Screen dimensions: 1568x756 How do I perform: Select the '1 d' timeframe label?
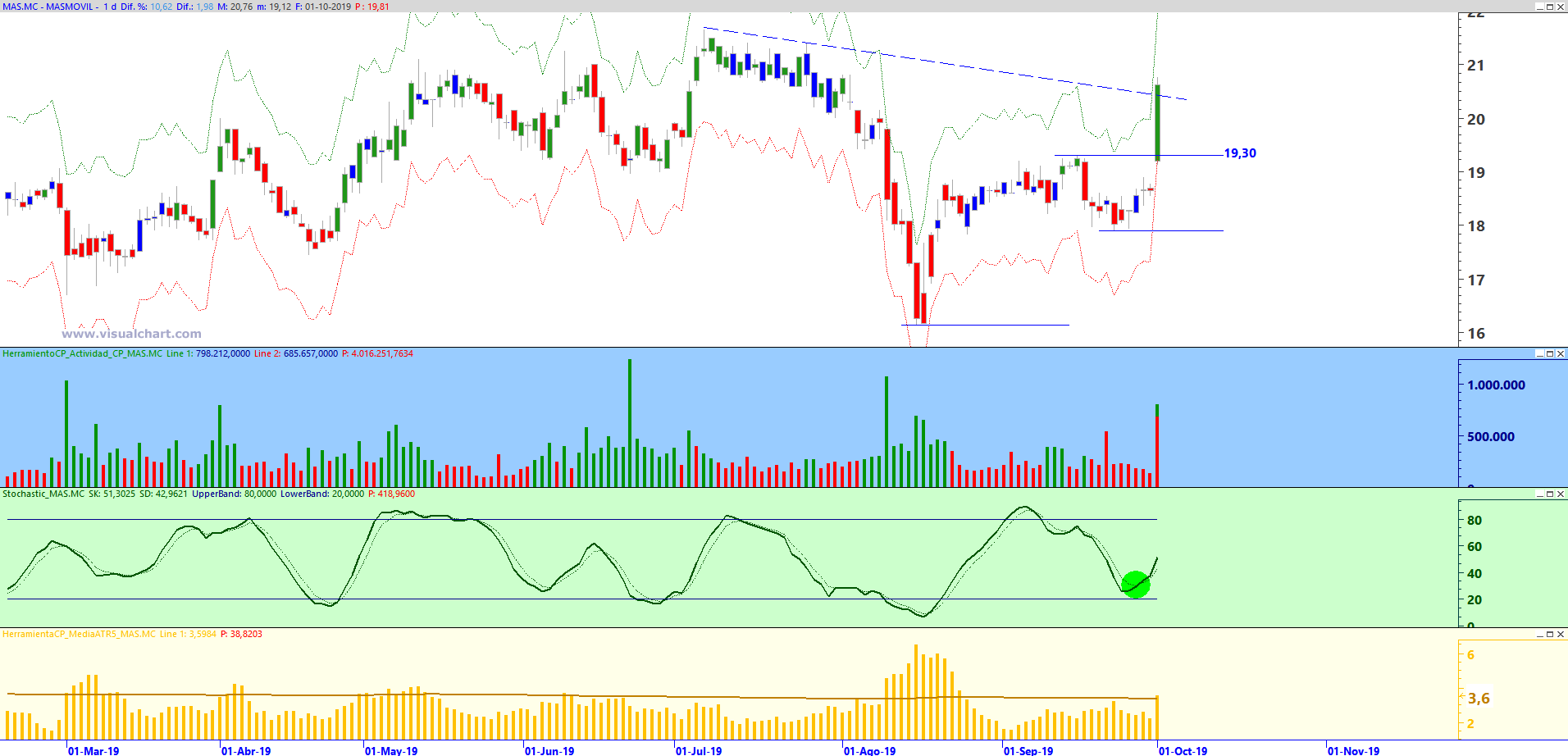(110, 7)
